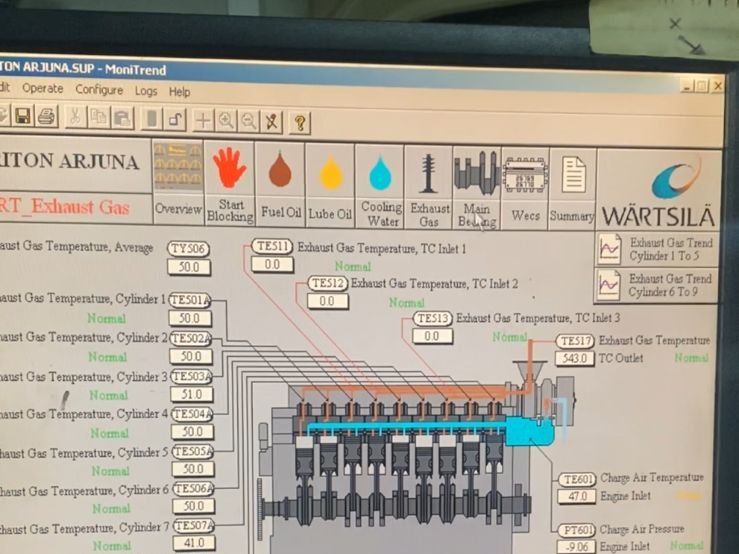
Task: Open the Start Blocking red hand page
Action: pyautogui.click(x=230, y=182)
